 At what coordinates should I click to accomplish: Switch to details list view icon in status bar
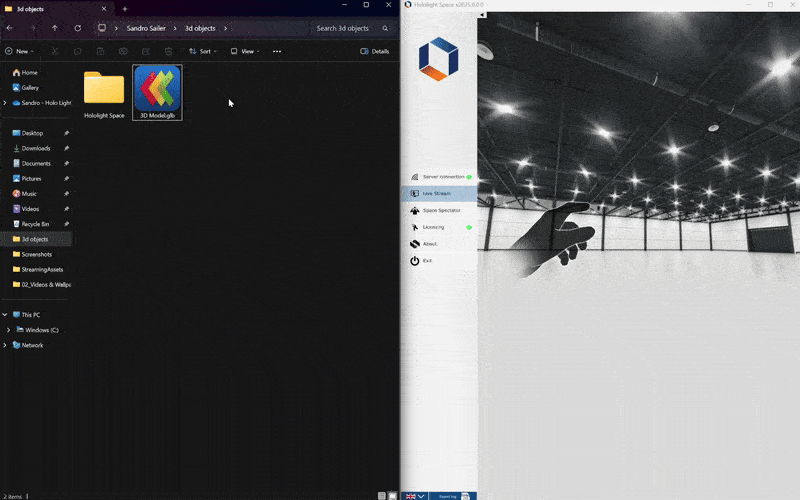pos(382,496)
